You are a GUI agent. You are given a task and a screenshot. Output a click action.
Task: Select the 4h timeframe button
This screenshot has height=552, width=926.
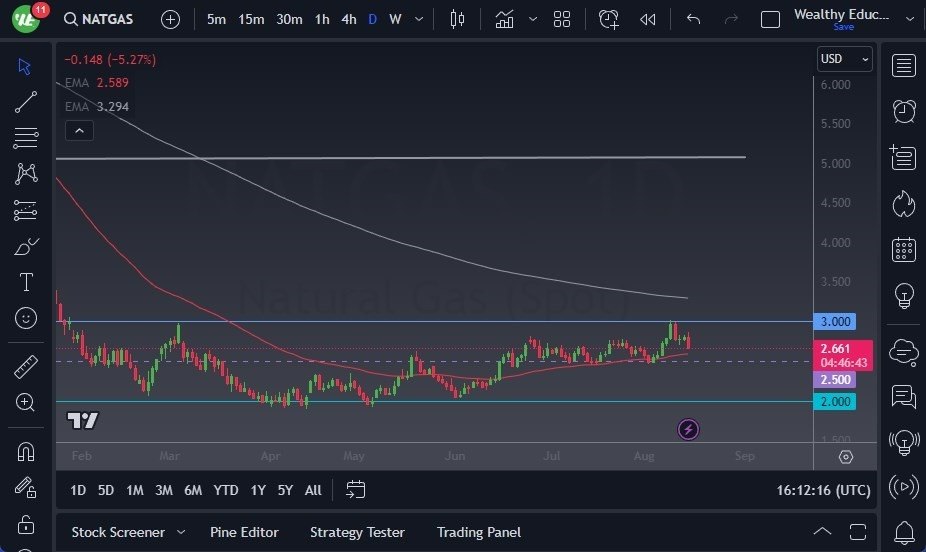348,19
